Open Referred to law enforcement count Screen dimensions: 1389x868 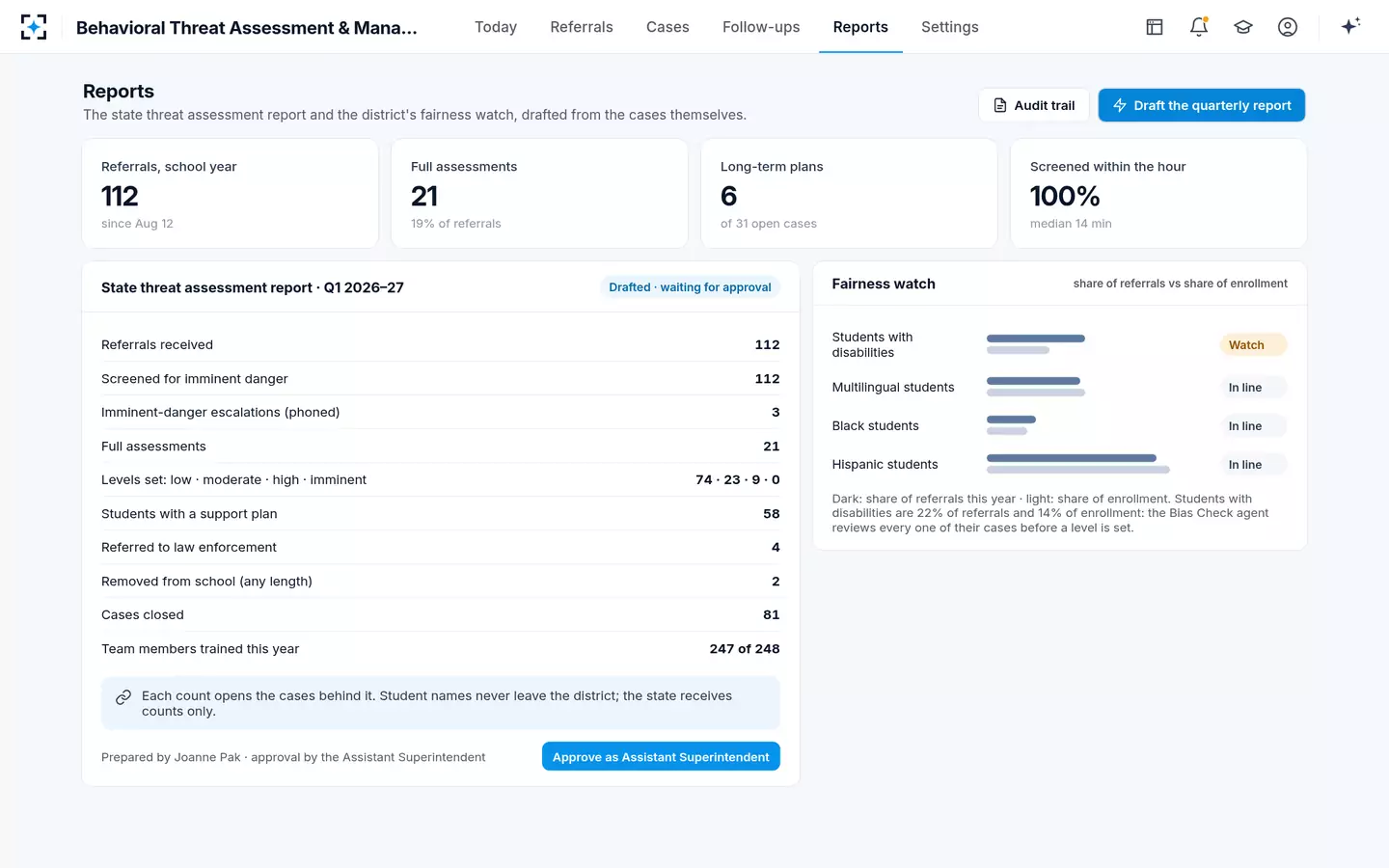tap(440, 547)
